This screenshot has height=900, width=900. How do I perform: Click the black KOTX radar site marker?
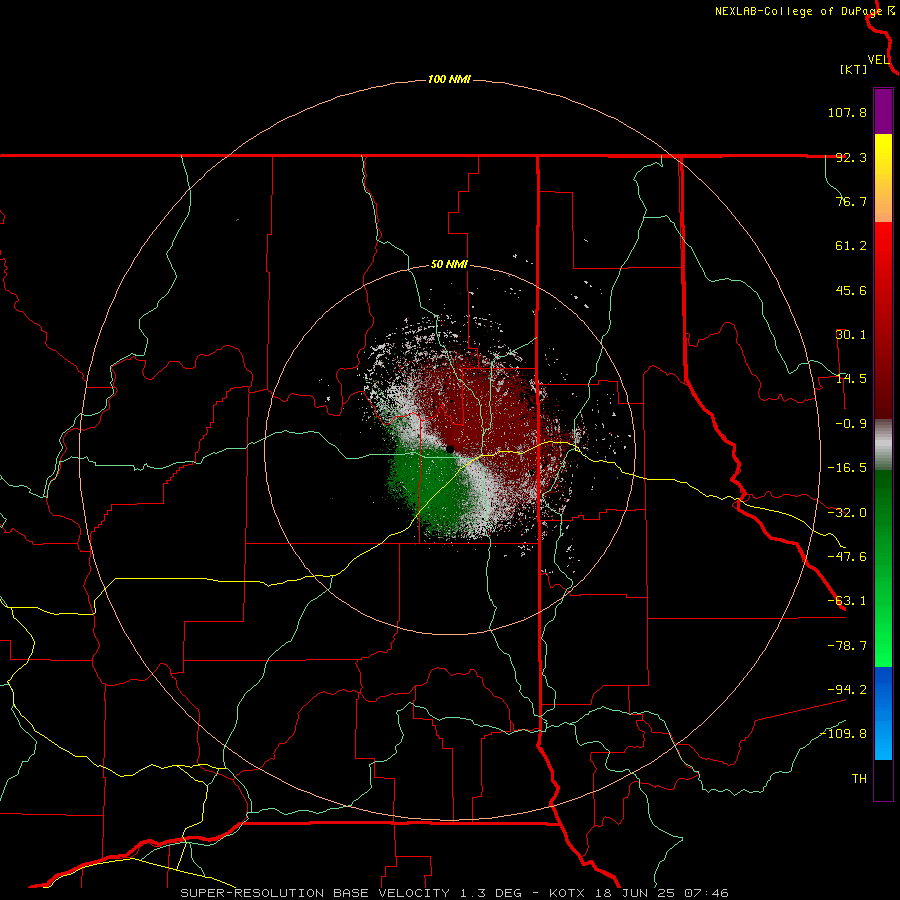[450, 449]
